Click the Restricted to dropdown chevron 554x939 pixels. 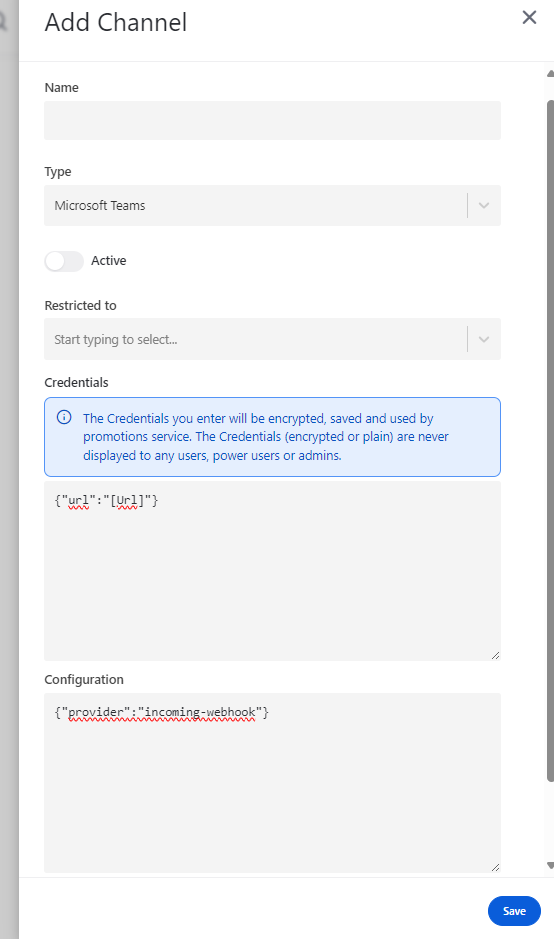coord(484,340)
